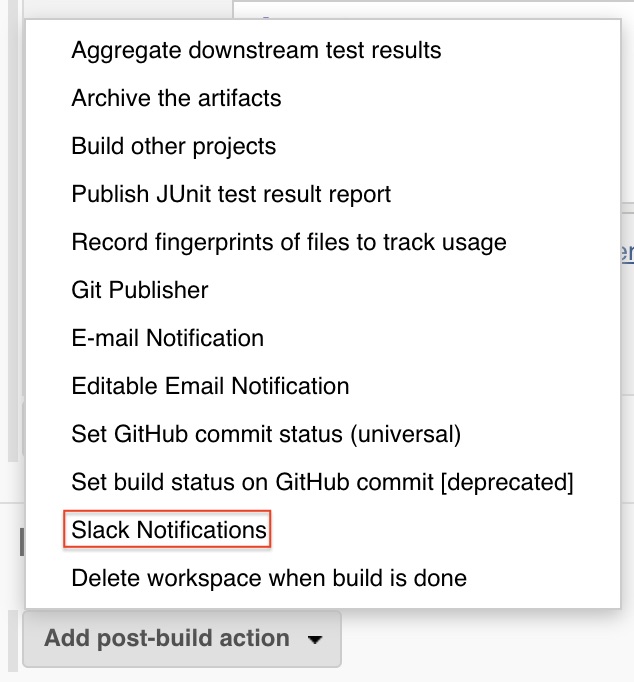Viewport: 634px width, 682px height.
Task: Select Build other projects
Action: [174, 147]
